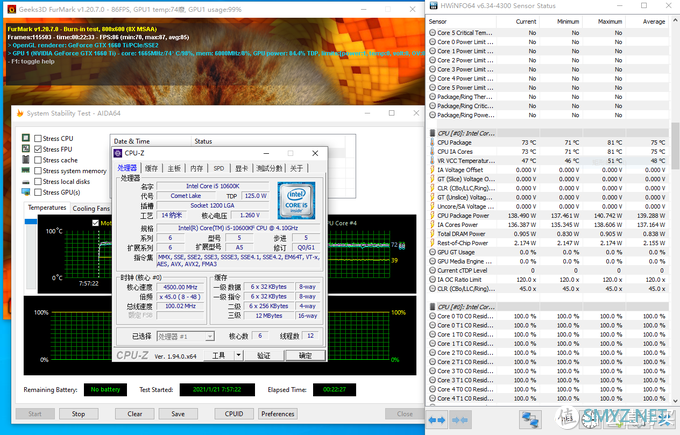Enable Stress system memory checkbox
Screen dimensions: 680x435
(x=38, y=171)
